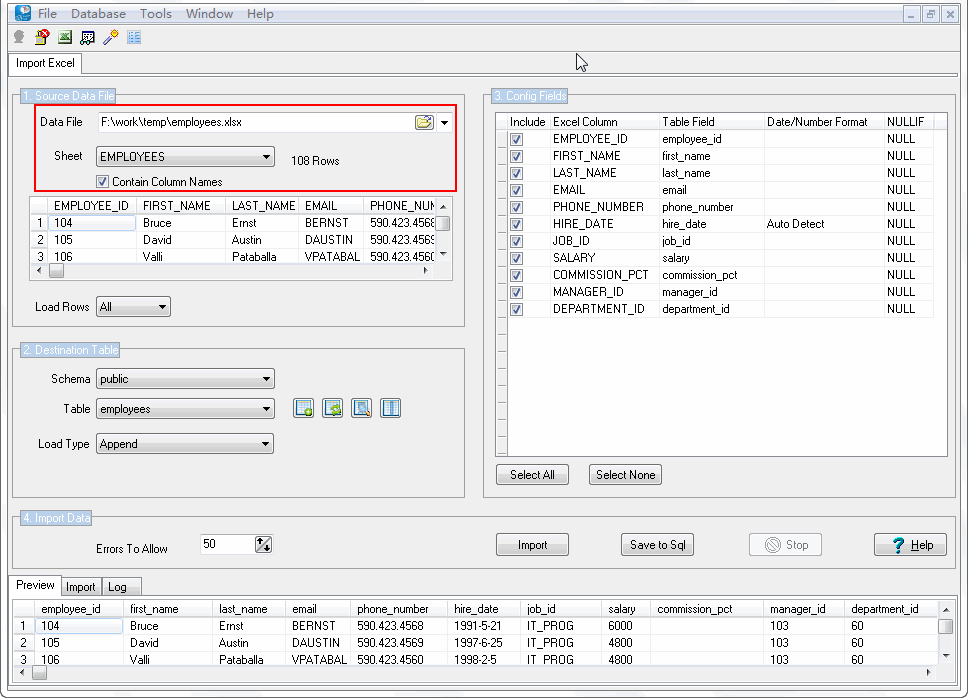Click the magic wand wizard toolbar icon
This screenshot has width=968, height=698.
click(x=111, y=37)
